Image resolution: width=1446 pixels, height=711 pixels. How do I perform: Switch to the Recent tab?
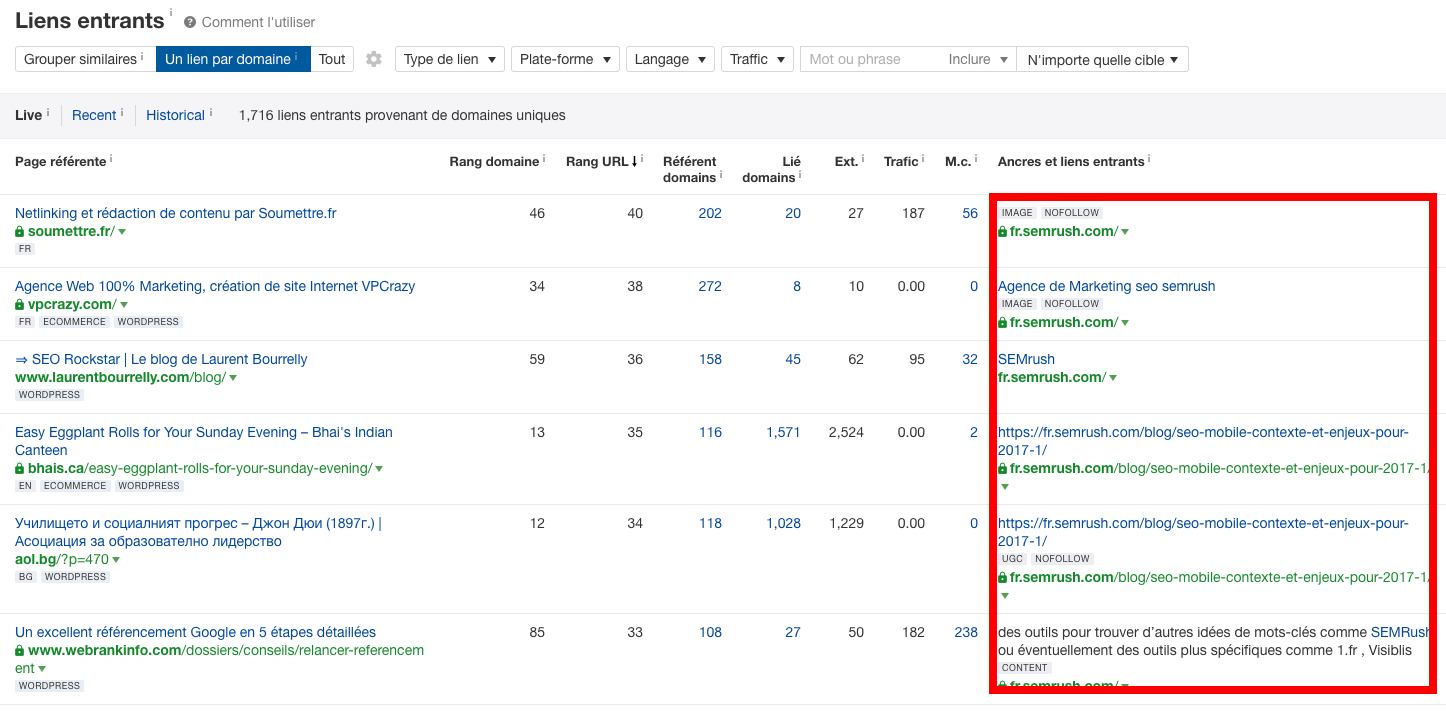[94, 115]
